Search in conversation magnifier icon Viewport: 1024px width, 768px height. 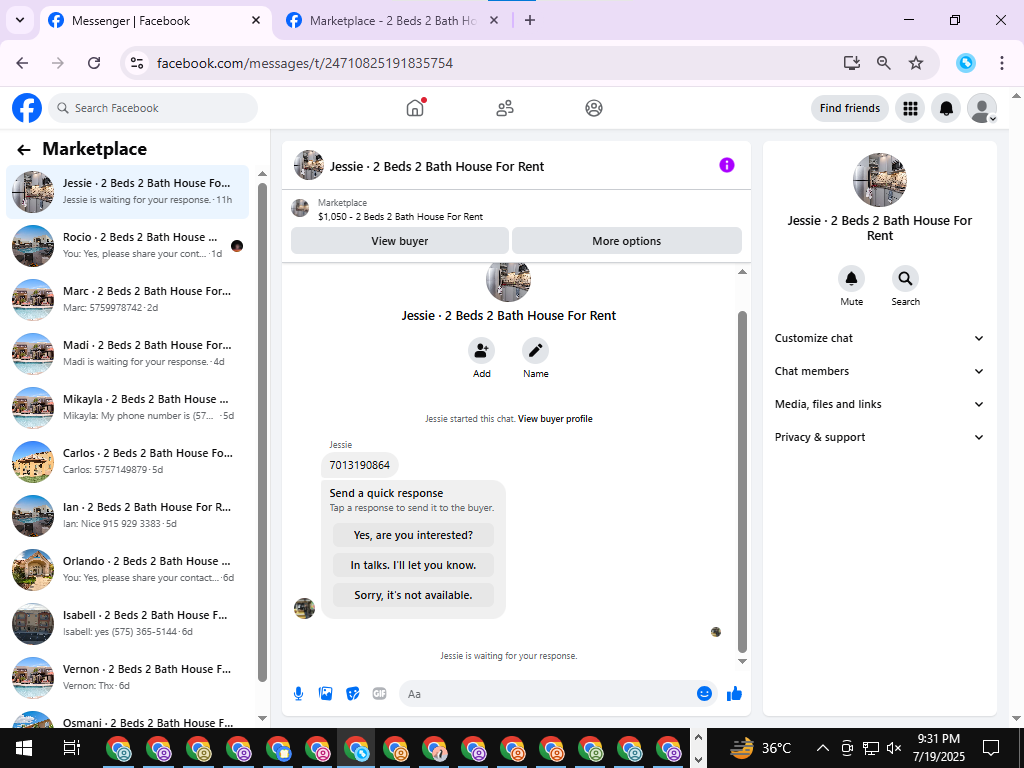(x=905, y=279)
